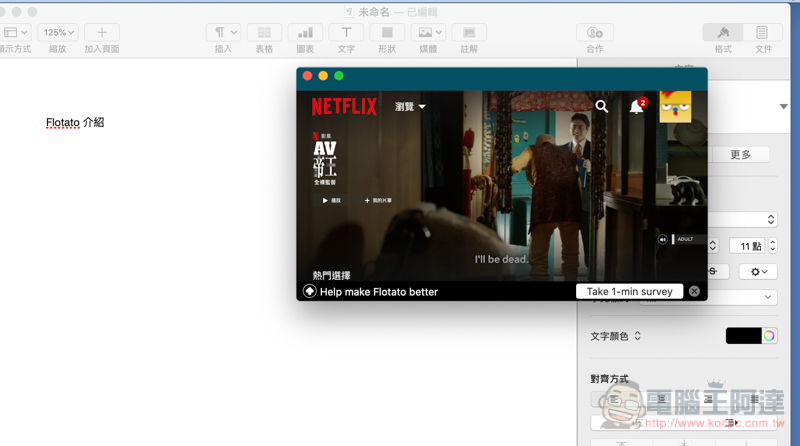Screen dimensions: 800x446
Task: Insert a chart from the Pages toolbar
Action: tap(305, 32)
